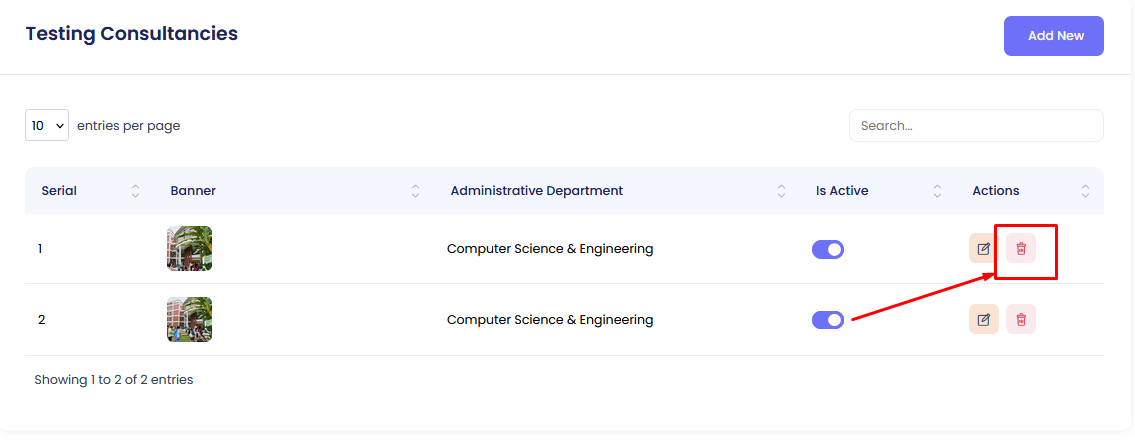This screenshot has height=445, width=1135.
Task: Open the banner thumbnail in row 2
Action: point(190,320)
